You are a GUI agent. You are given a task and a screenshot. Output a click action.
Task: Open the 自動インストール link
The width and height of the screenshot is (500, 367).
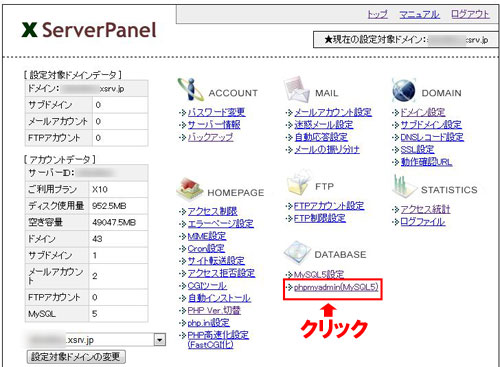click(x=219, y=298)
